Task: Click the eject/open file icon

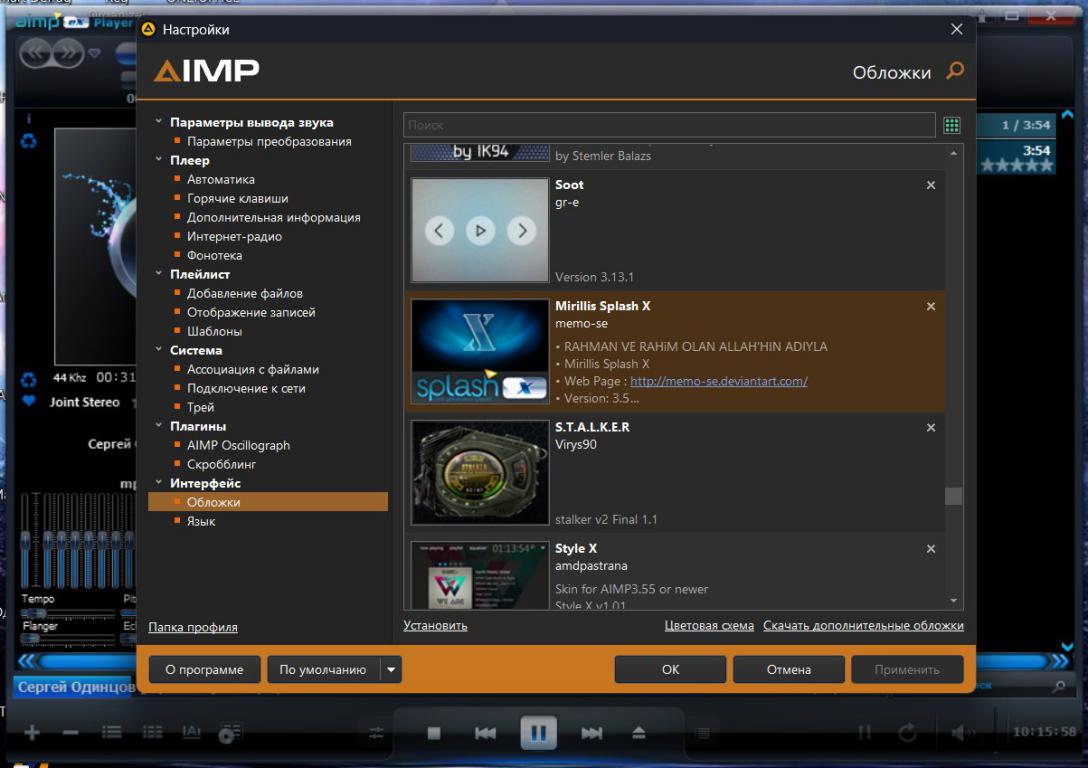Action: 639,733
